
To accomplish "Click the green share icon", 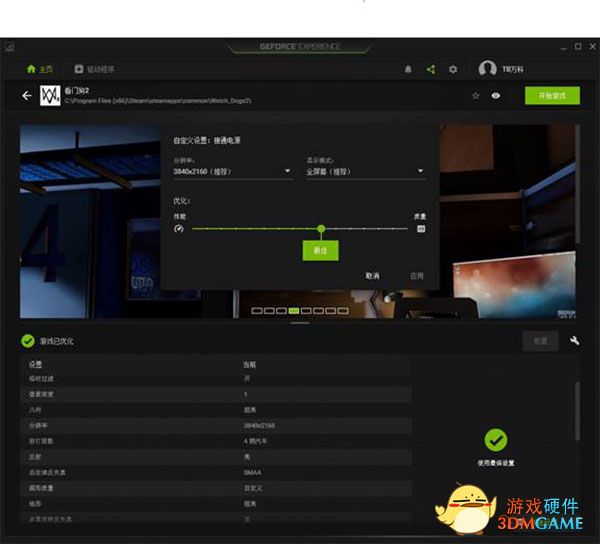I will [x=430, y=69].
